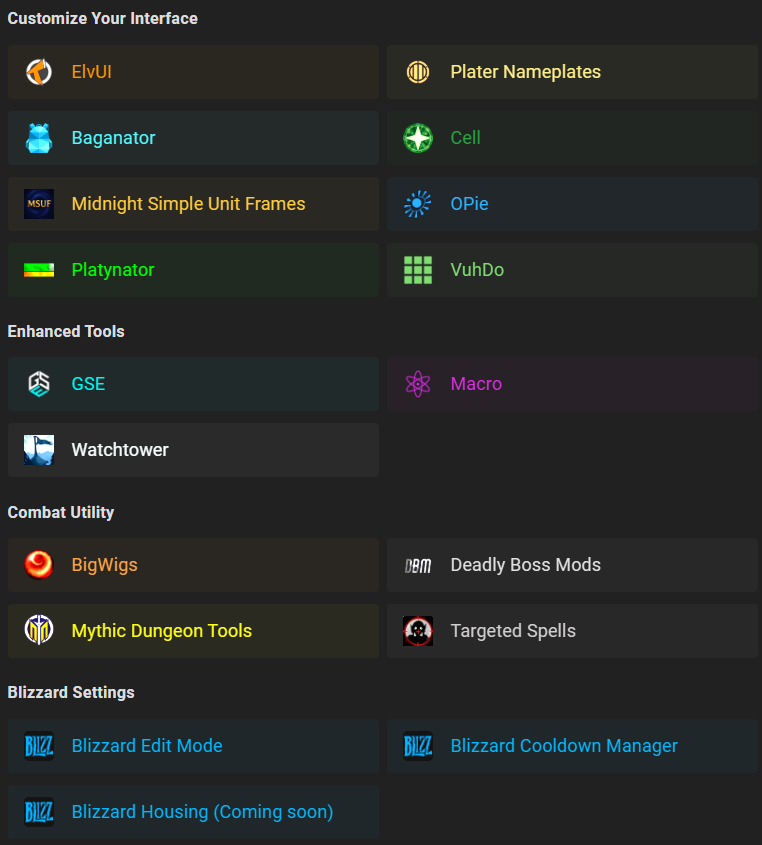Select the BigWigs link
This screenshot has width=762, height=845.
pos(193,565)
